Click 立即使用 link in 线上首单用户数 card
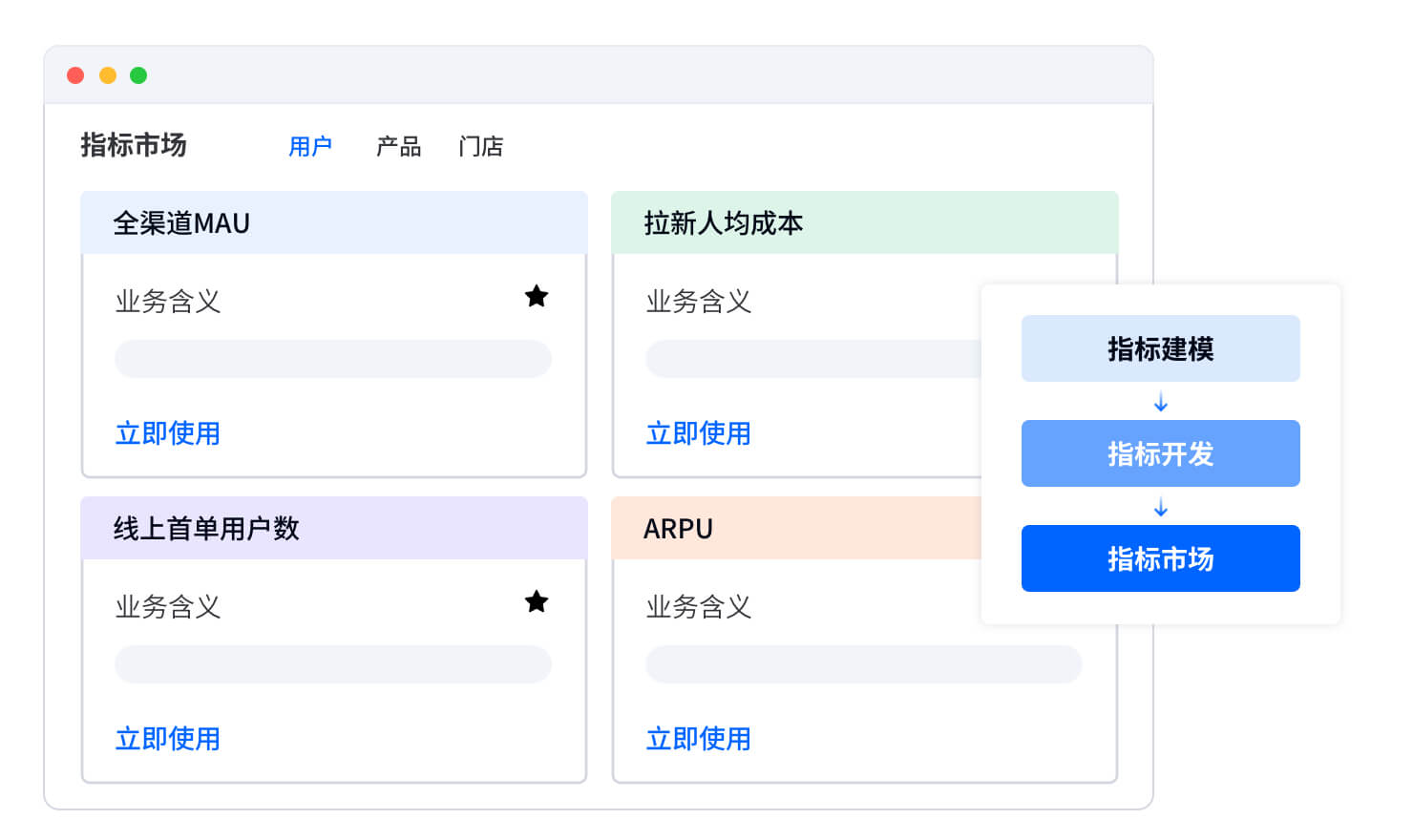Viewport: 1413px width, 840px height. pyautogui.click(x=168, y=739)
